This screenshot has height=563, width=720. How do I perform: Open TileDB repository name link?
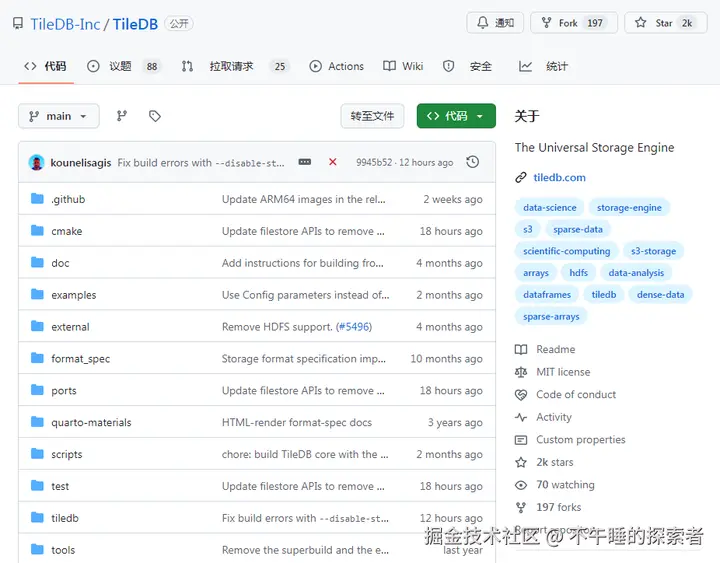135,24
